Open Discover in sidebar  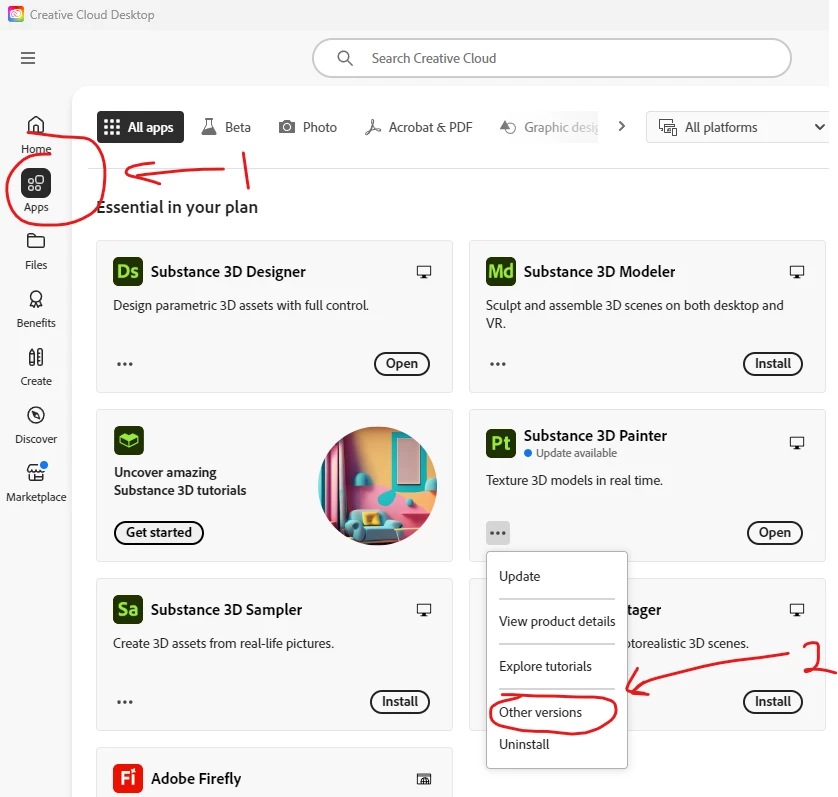pos(36,425)
